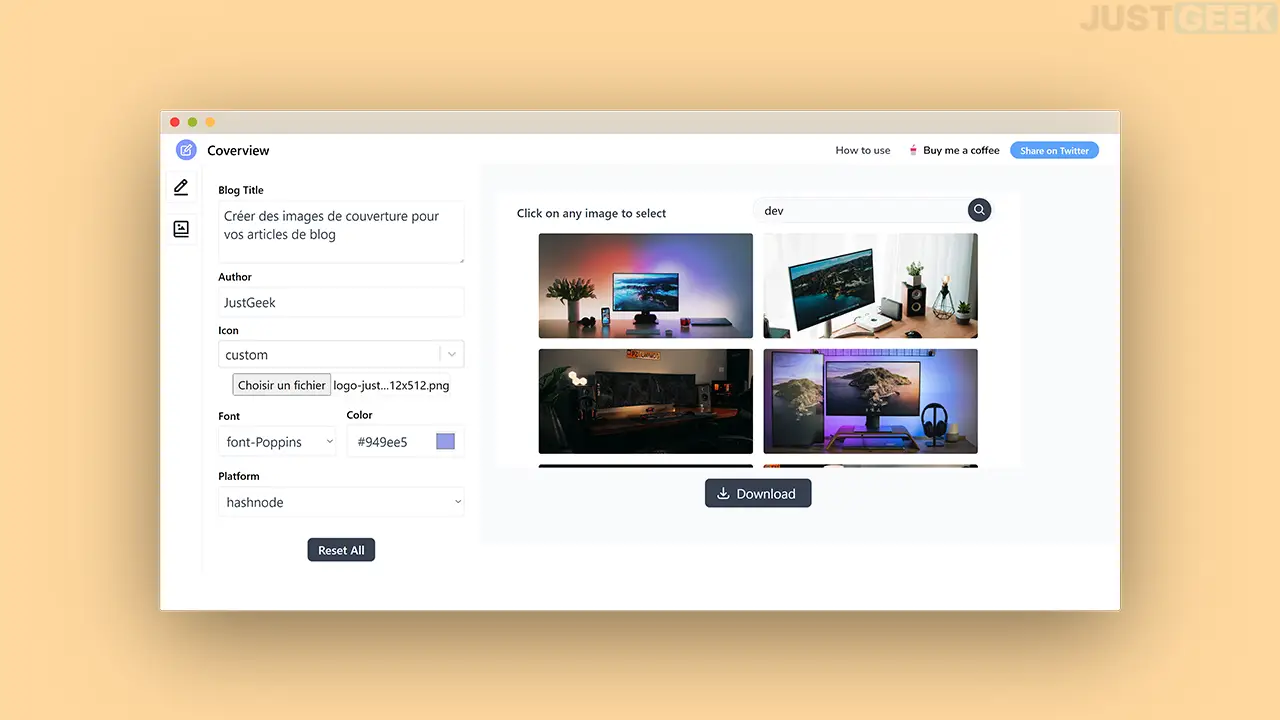The width and height of the screenshot is (1280, 720).
Task: Click the Reset All button
Action: click(341, 550)
